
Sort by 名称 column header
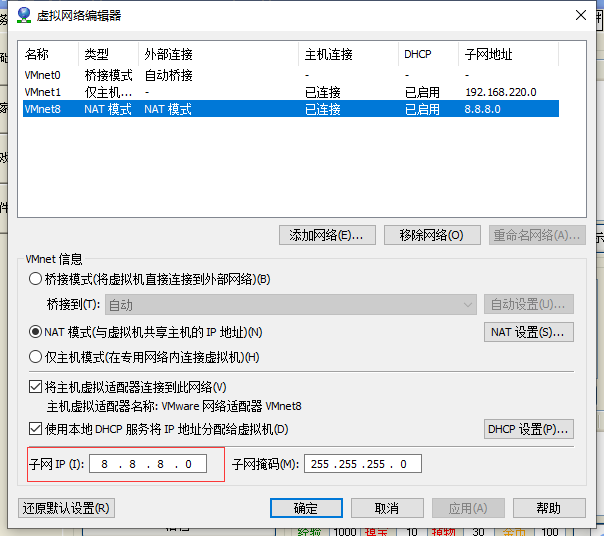[x=50, y=54]
